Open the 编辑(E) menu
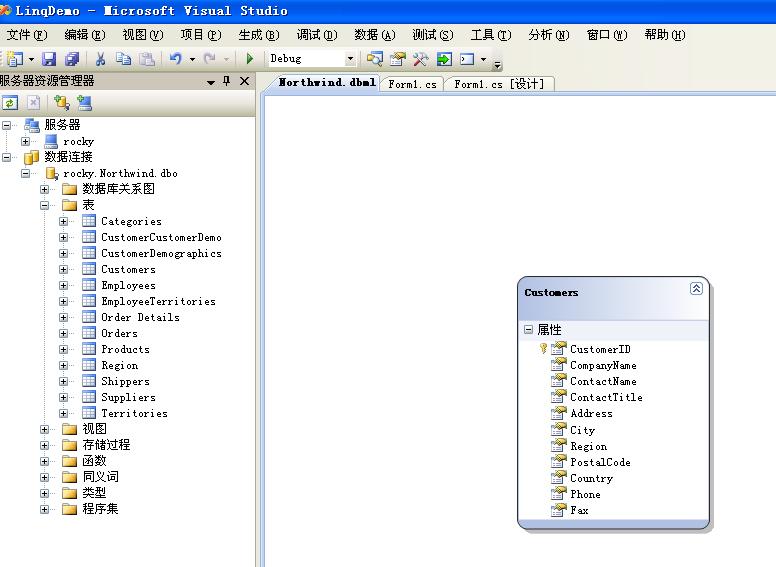The image size is (776, 567). click(85, 35)
